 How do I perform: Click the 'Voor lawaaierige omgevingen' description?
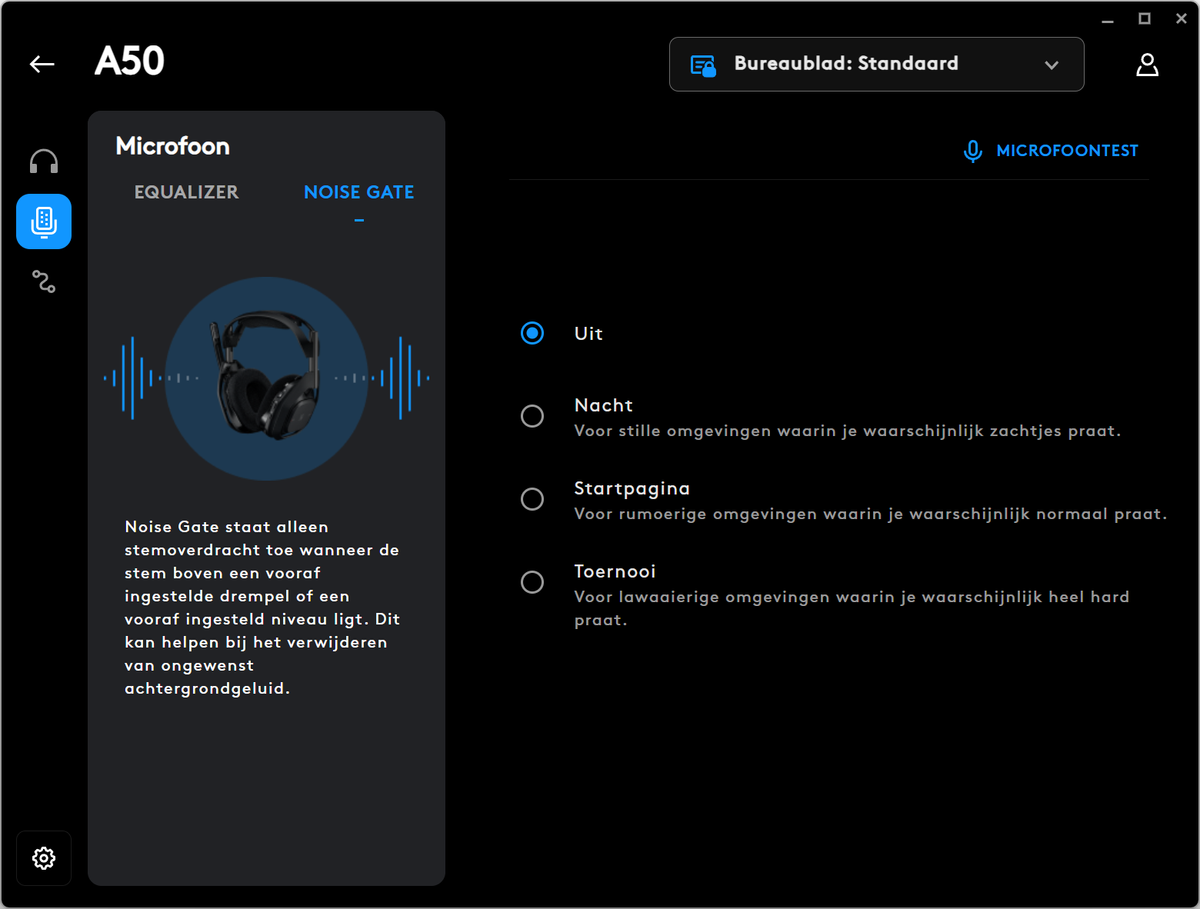point(852,608)
